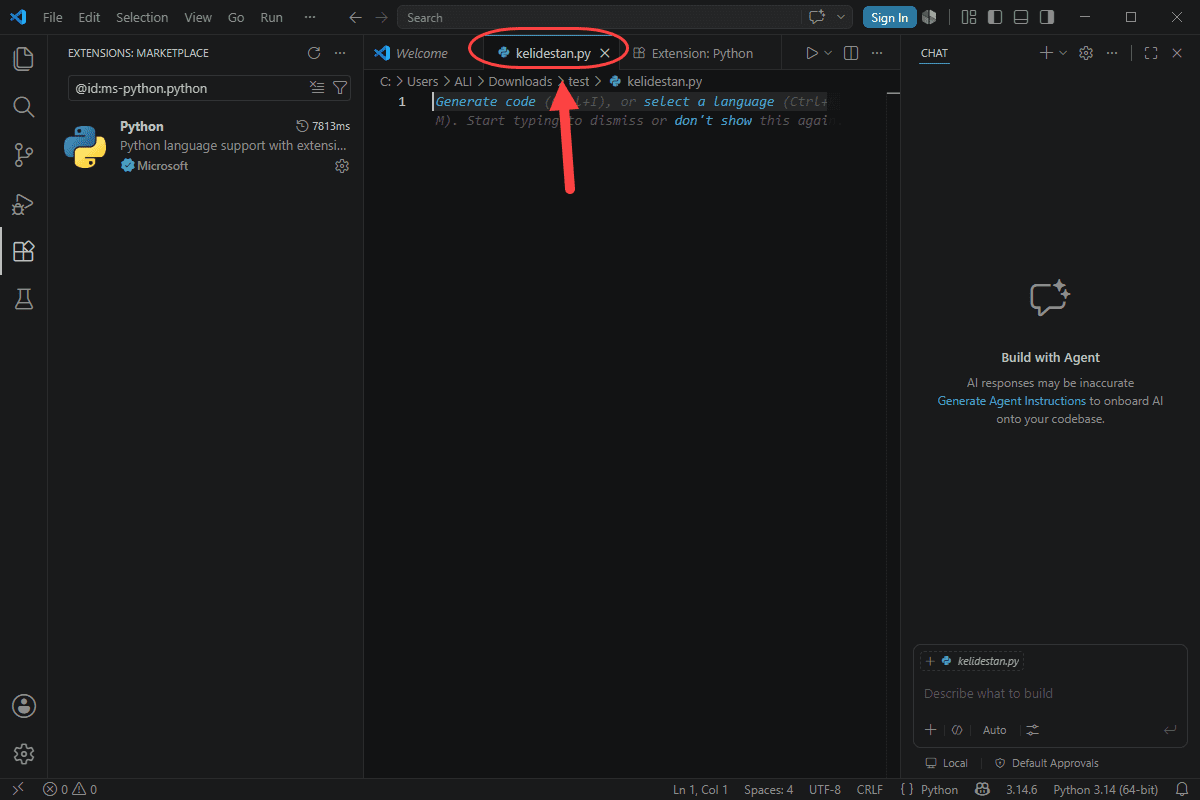Open the notifications bell in status bar

(1183, 789)
